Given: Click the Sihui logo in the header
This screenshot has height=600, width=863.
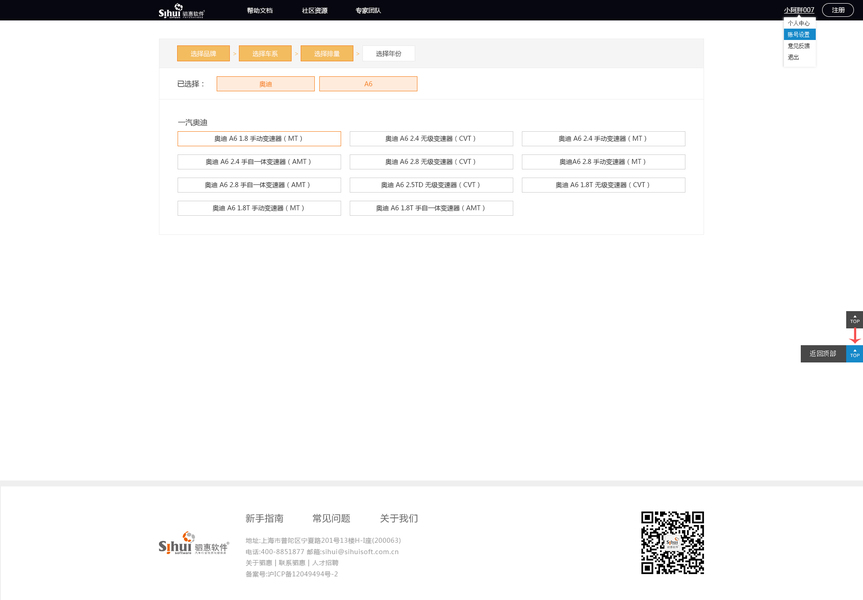Looking at the screenshot, I should [x=182, y=10].
